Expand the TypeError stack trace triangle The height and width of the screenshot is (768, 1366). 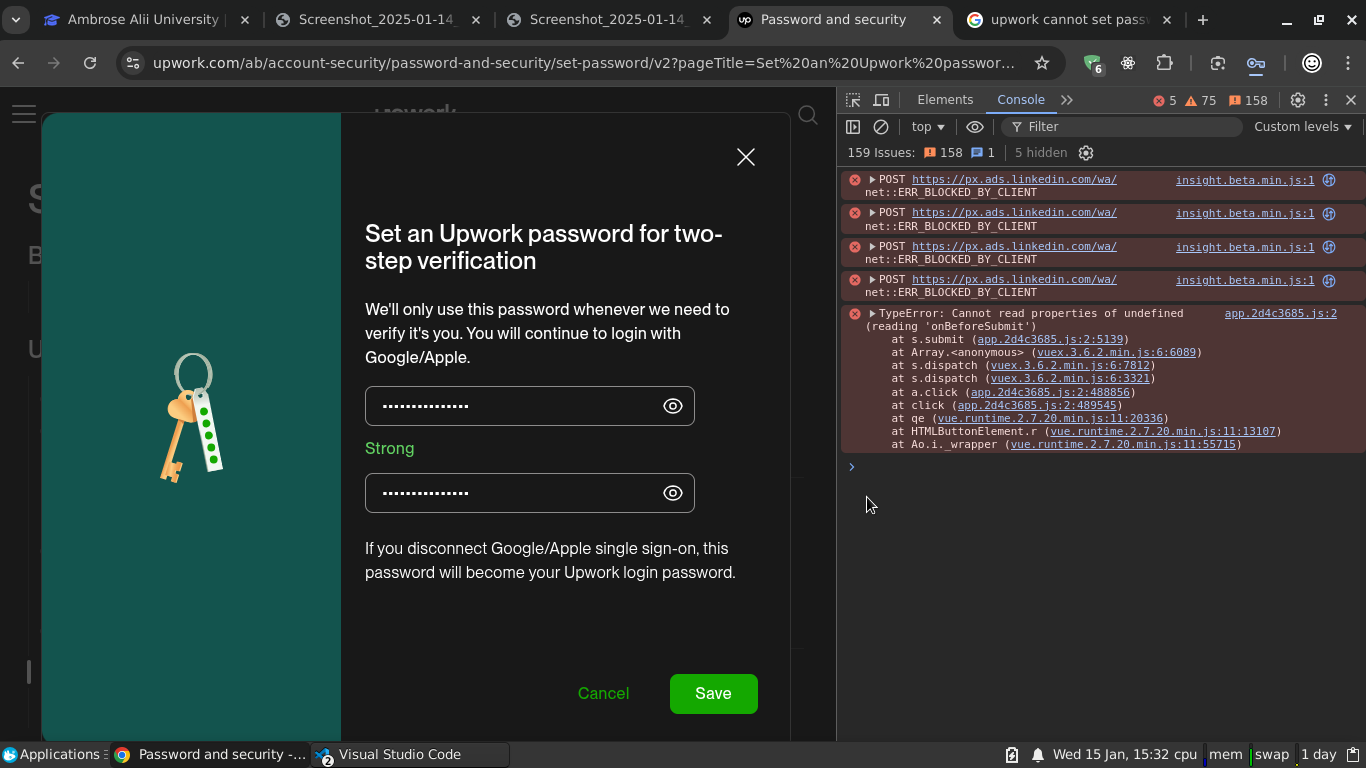[872, 314]
